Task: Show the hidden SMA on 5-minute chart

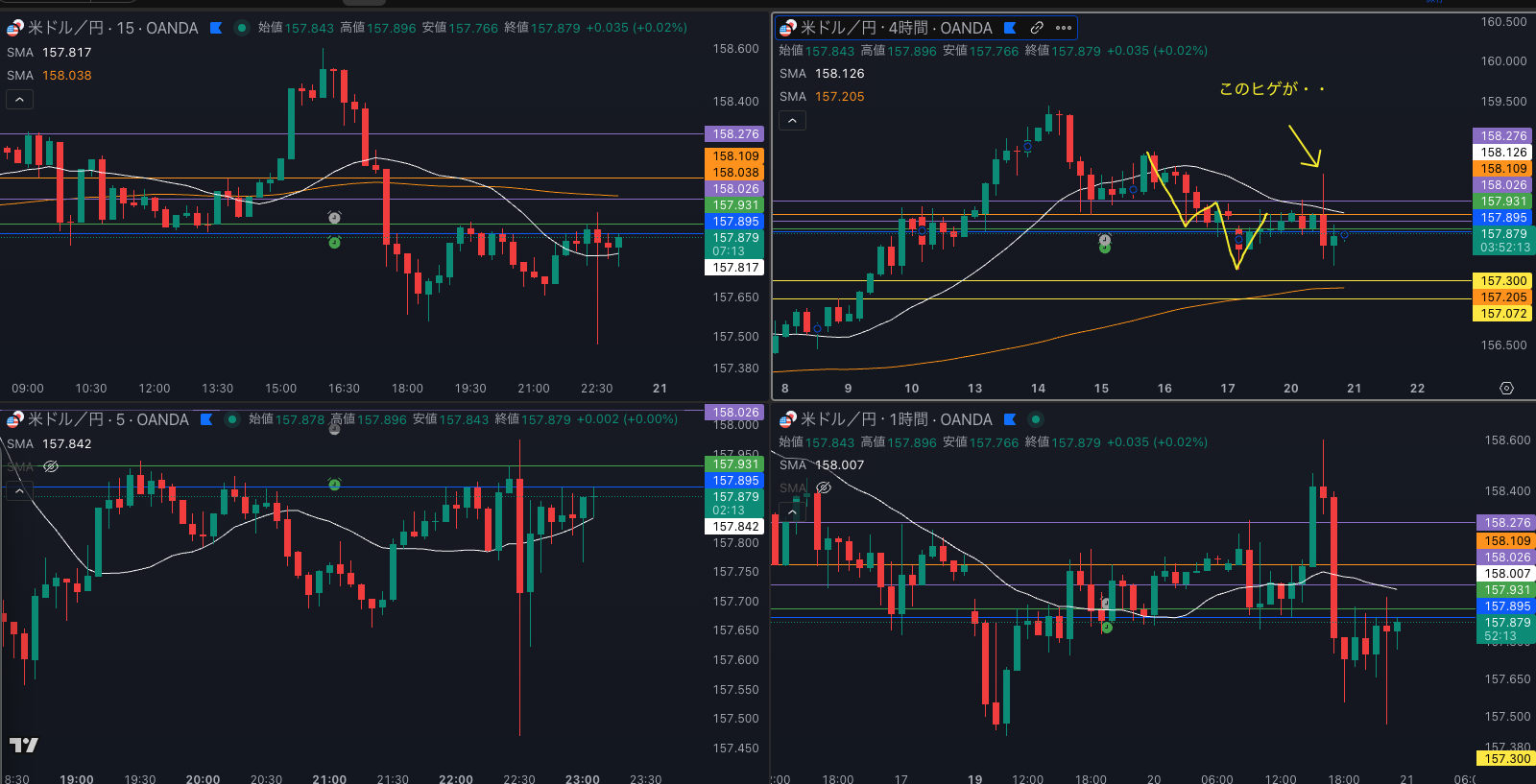Action: point(51,466)
